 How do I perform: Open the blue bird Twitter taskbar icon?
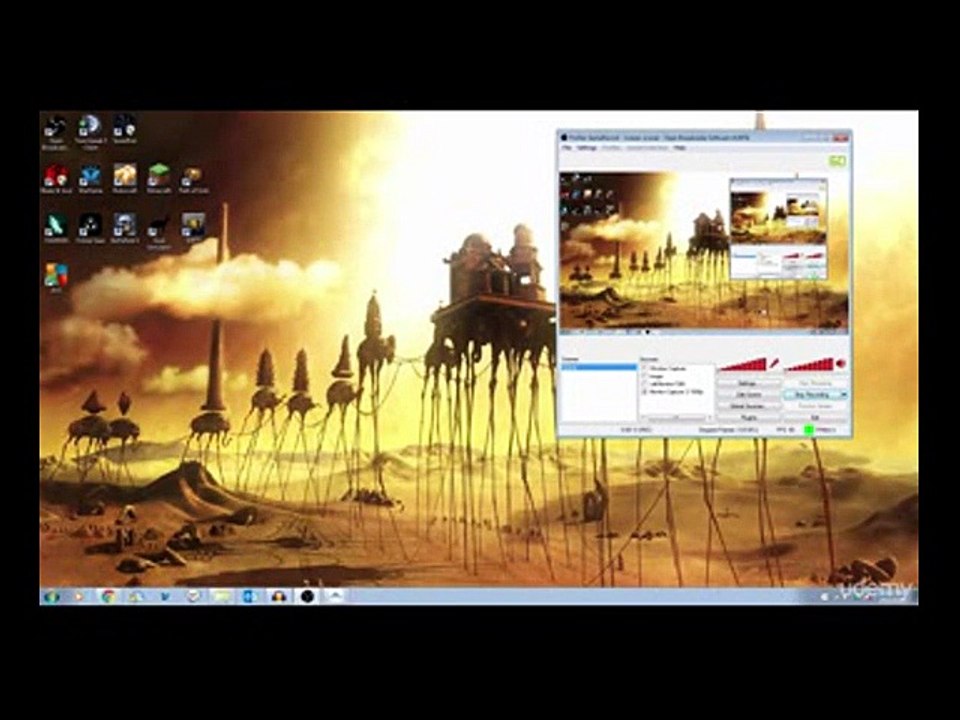165,596
